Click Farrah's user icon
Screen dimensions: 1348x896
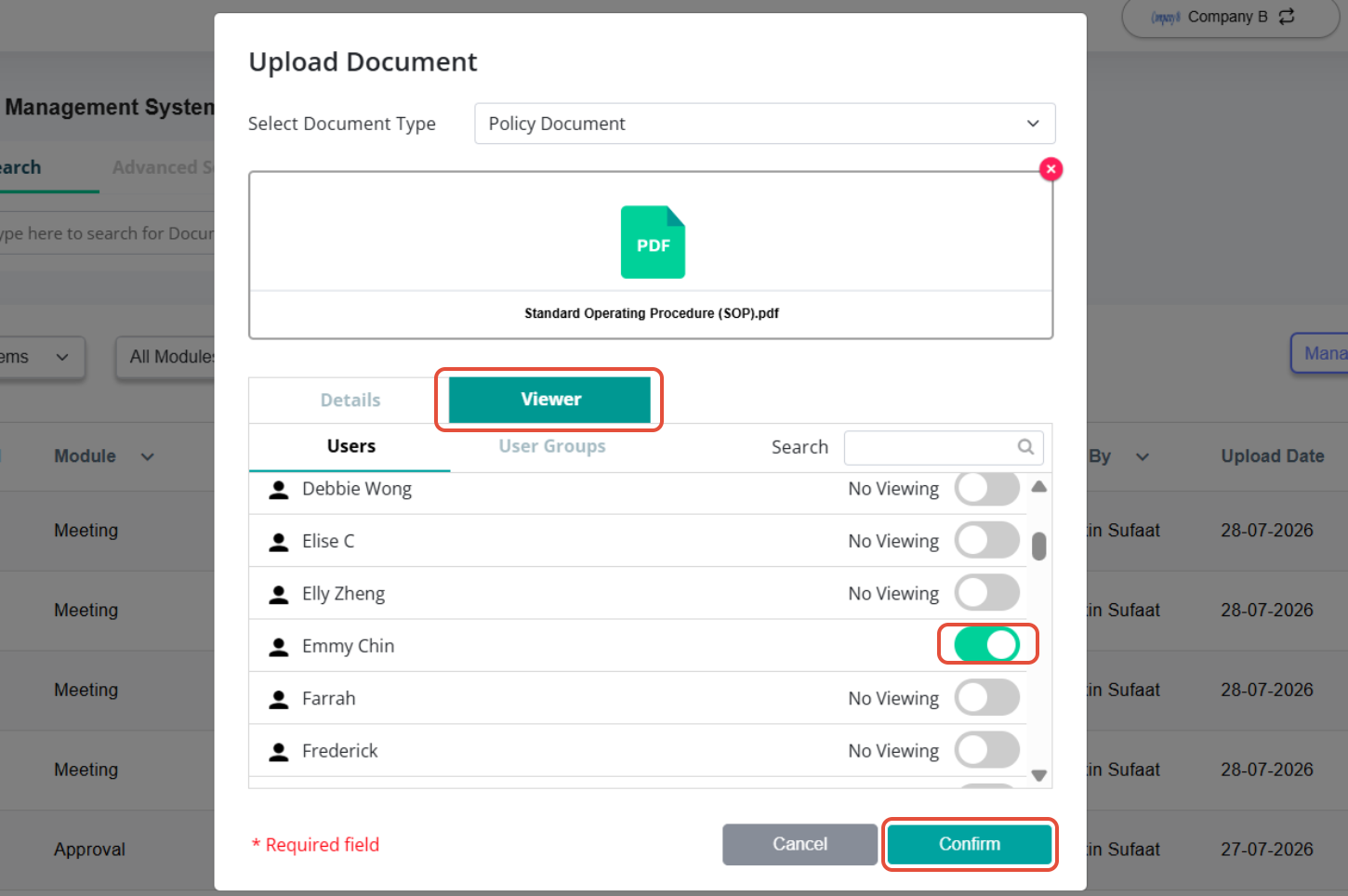pyautogui.click(x=278, y=699)
